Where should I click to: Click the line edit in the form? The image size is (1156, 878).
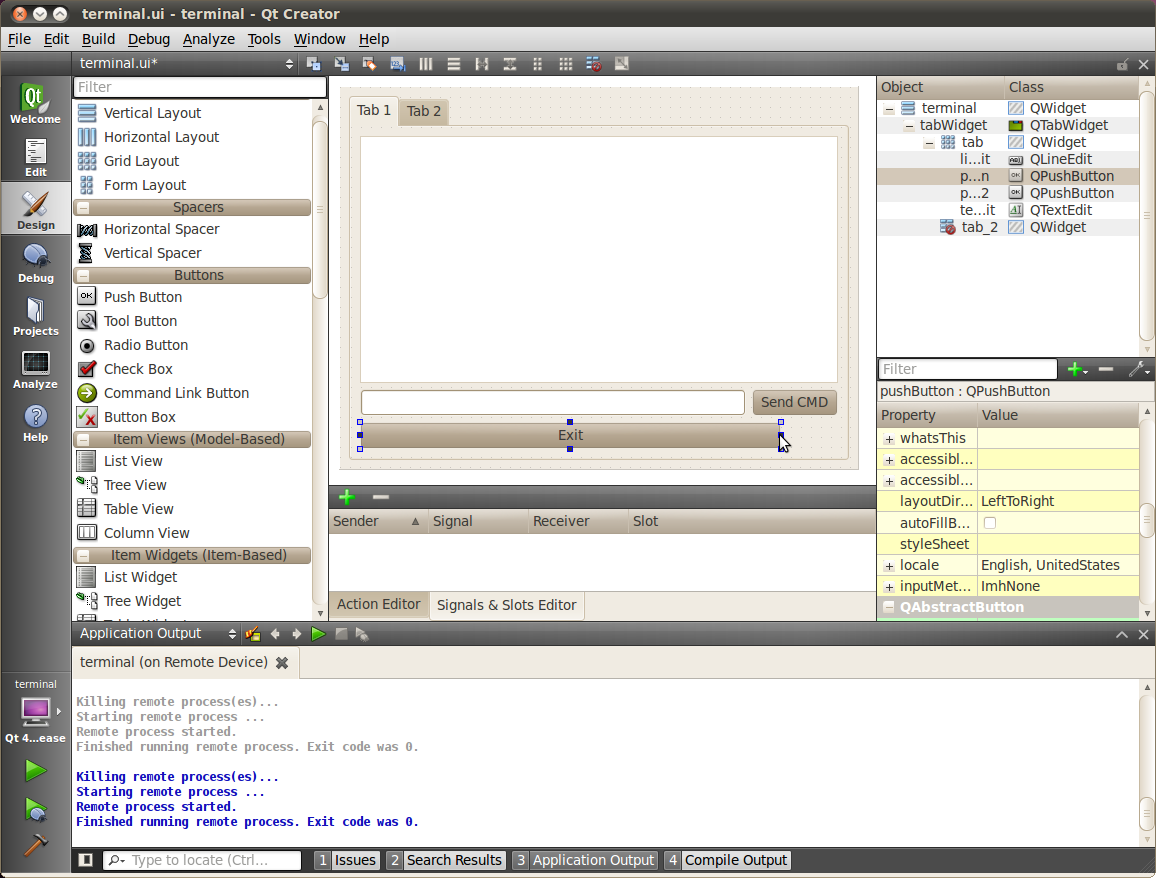click(x=553, y=403)
